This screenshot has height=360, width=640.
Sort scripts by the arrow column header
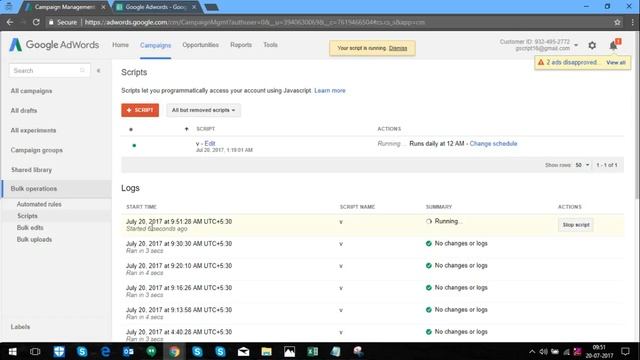(x=187, y=129)
